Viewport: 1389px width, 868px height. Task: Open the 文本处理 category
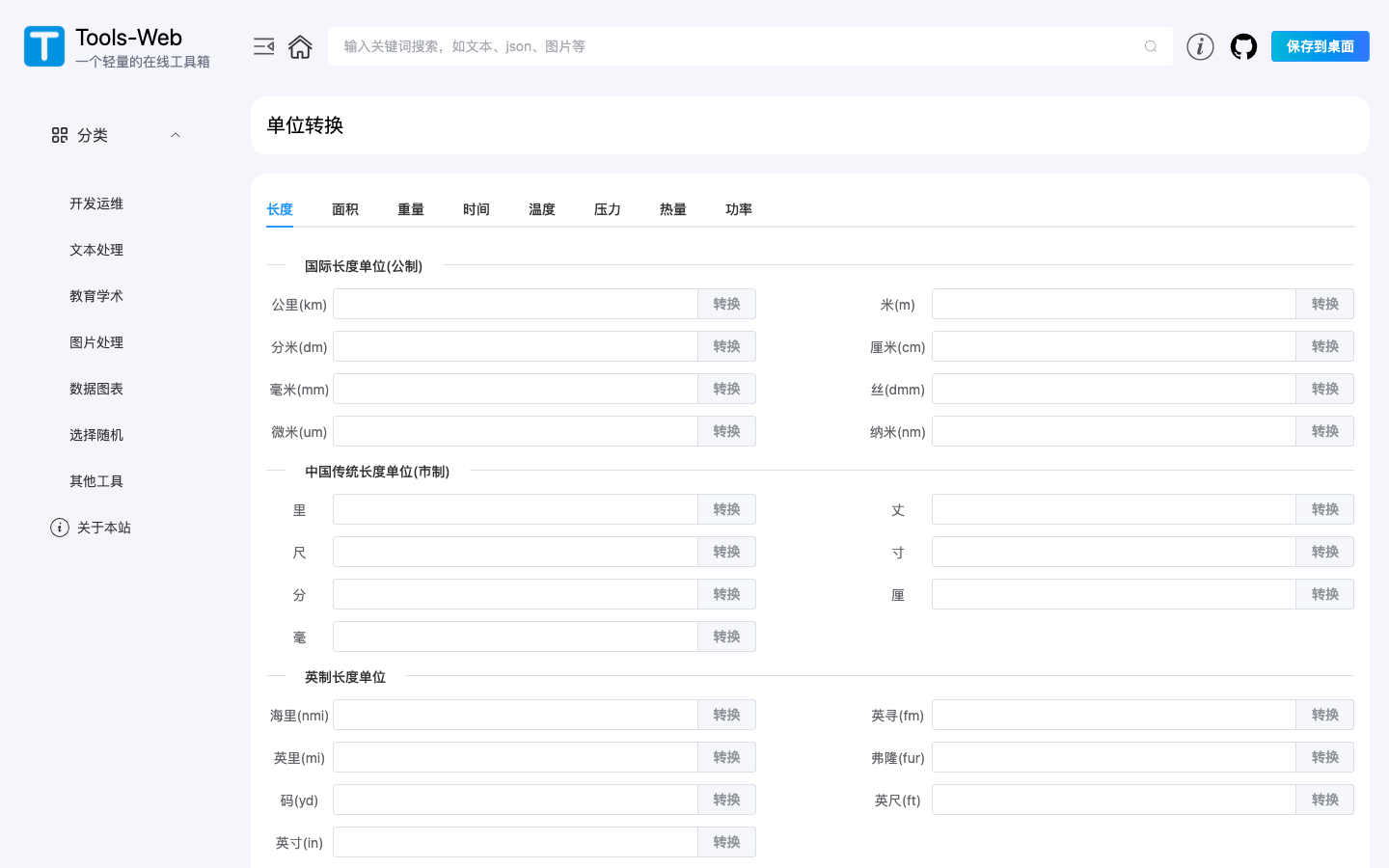[95, 250]
